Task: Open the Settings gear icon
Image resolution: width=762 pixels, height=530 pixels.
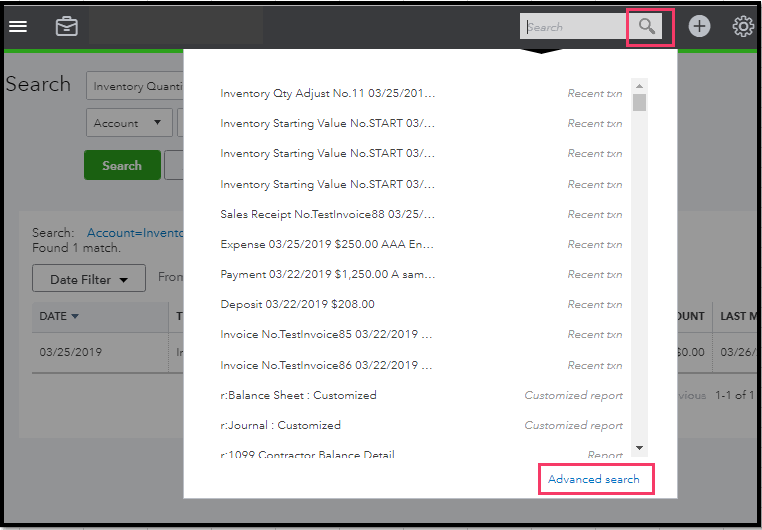Action: point(743,26)
